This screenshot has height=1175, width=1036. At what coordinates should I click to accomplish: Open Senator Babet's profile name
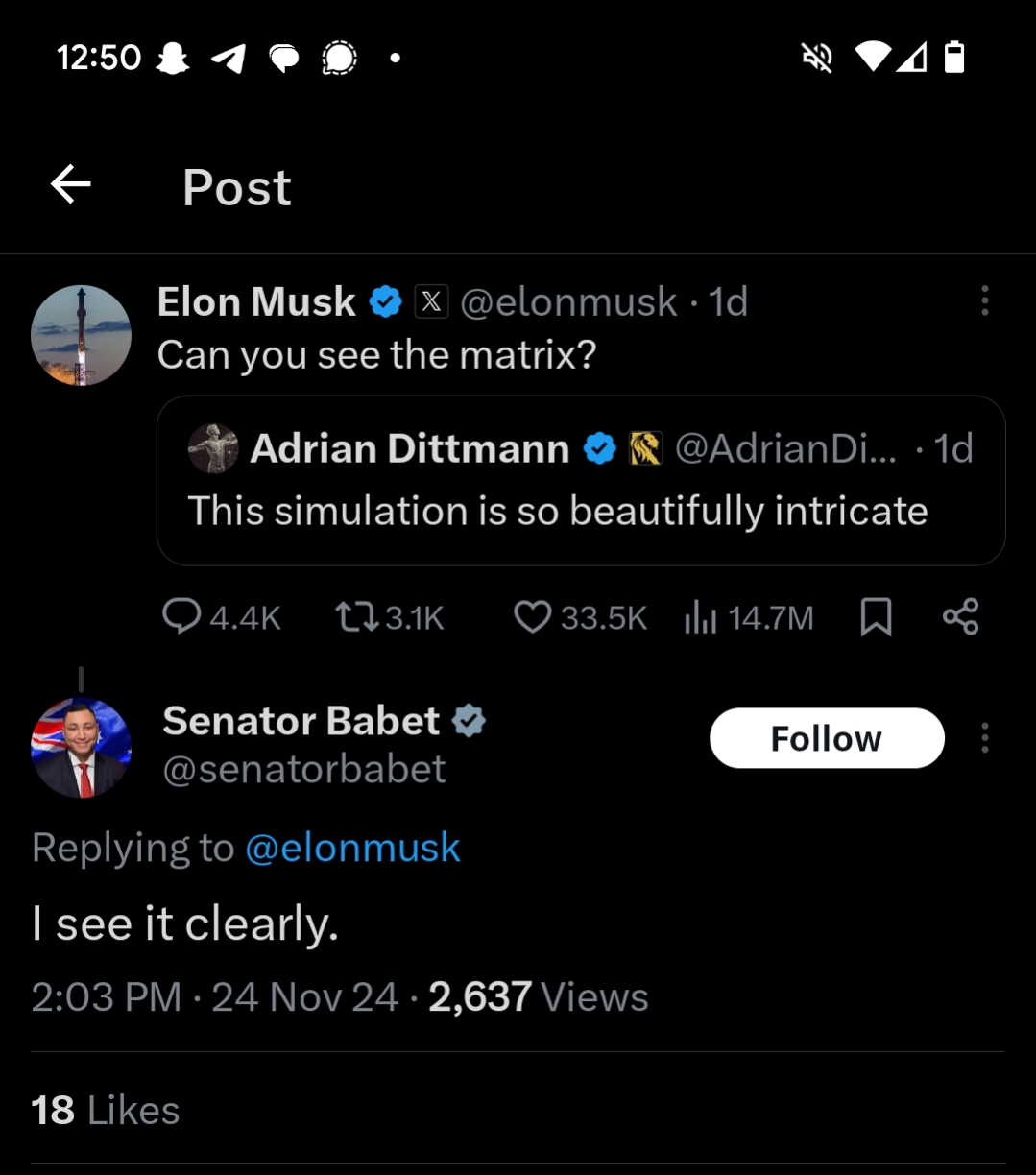(x=301, y=721)
